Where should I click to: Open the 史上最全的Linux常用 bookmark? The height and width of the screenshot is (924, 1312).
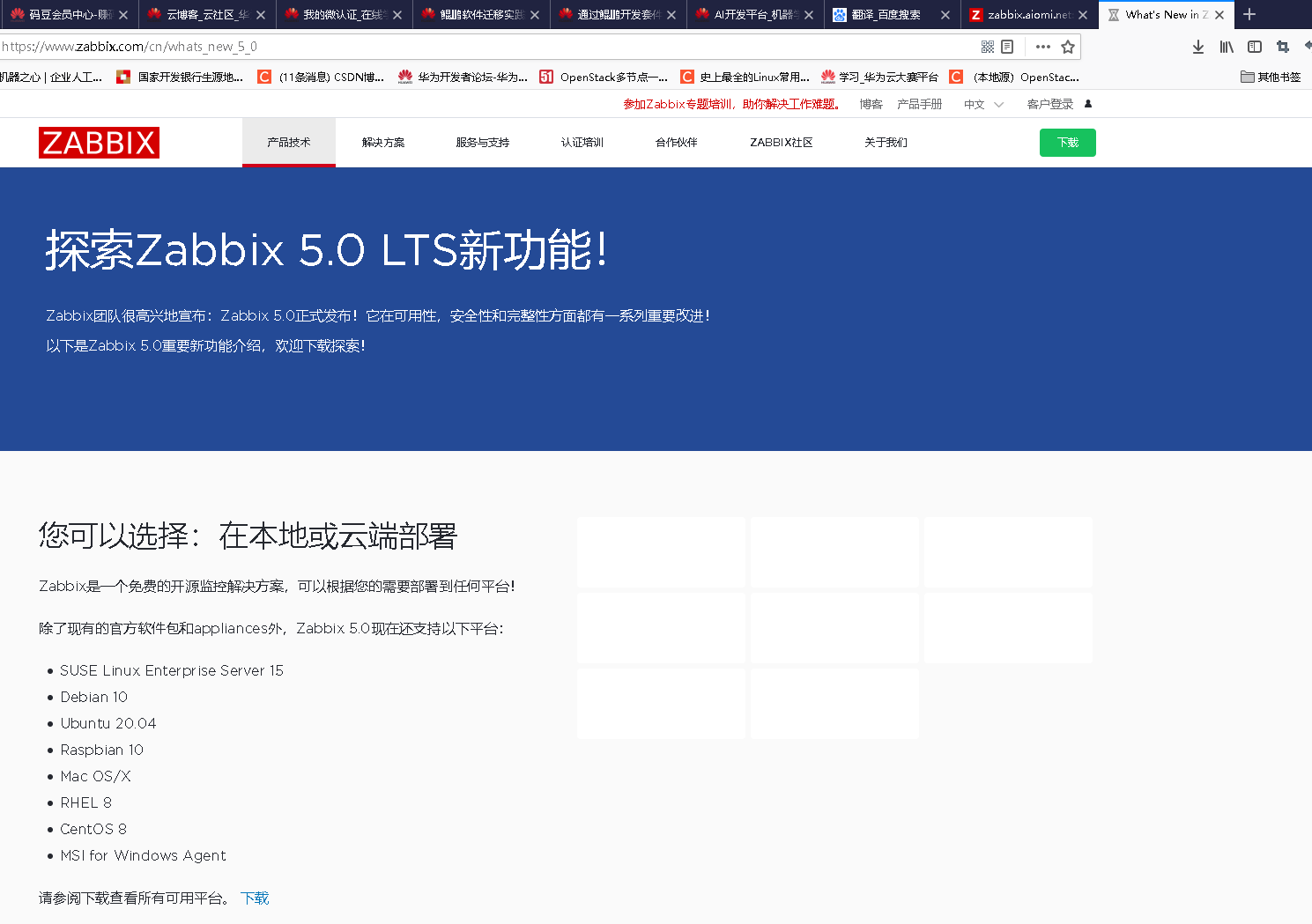(745, 78)
